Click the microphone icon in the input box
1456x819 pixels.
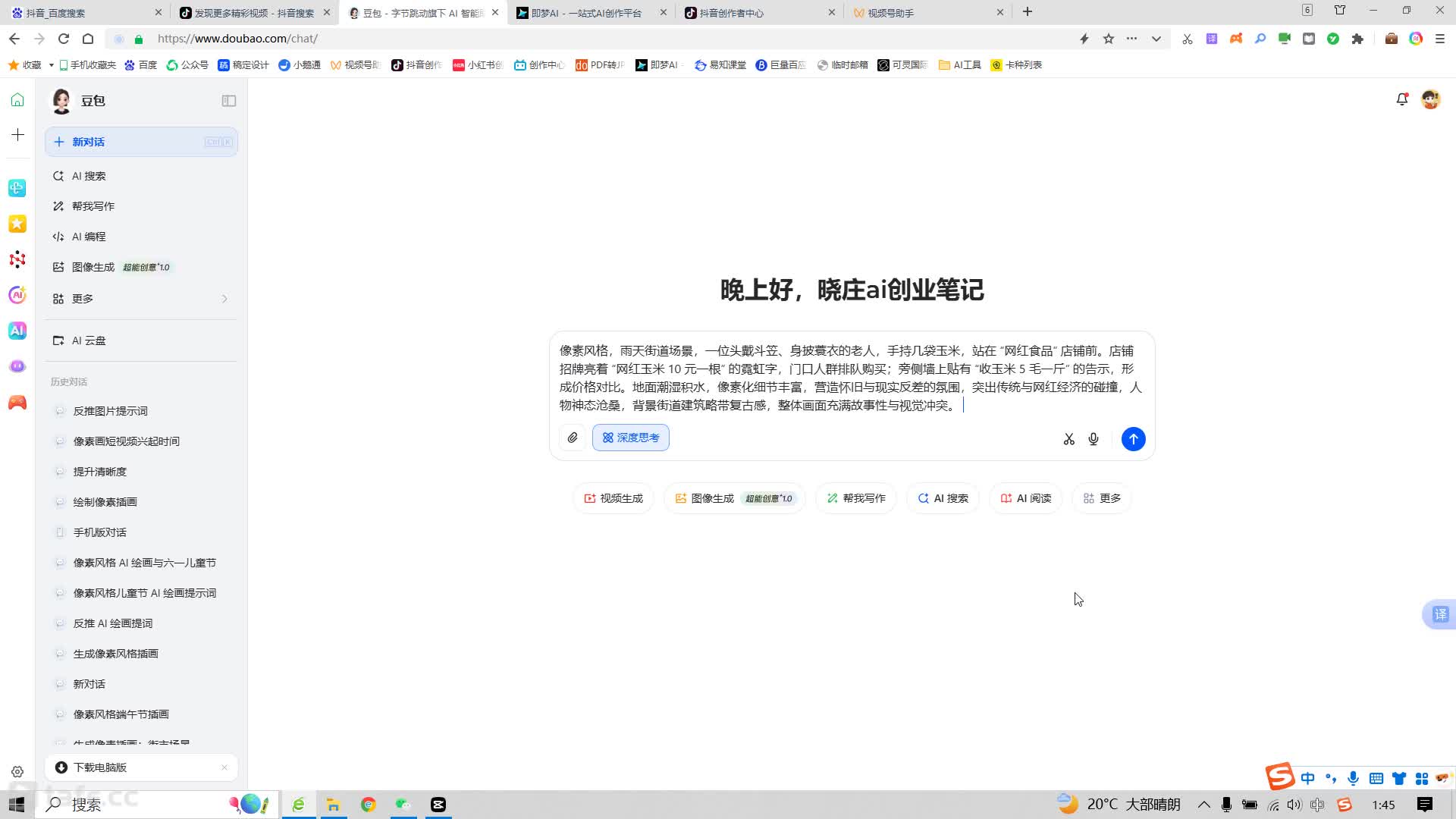pos(1093,438)
